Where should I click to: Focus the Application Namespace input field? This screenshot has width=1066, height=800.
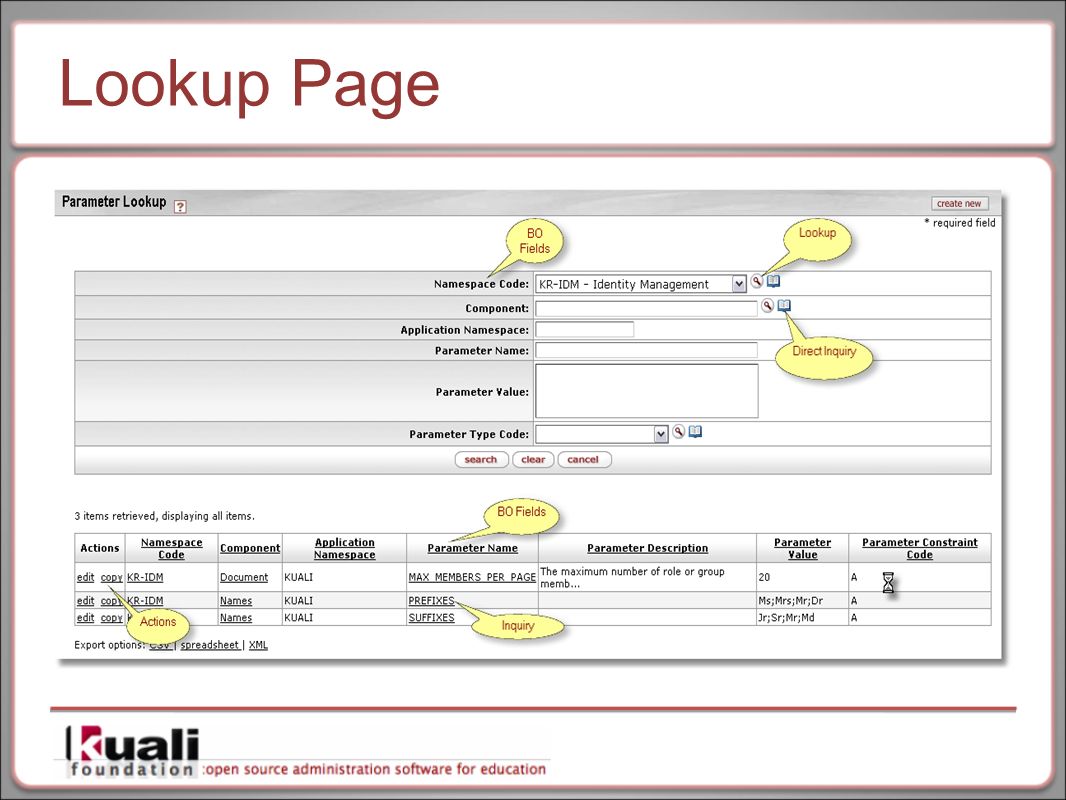click(x=585, y=330)
